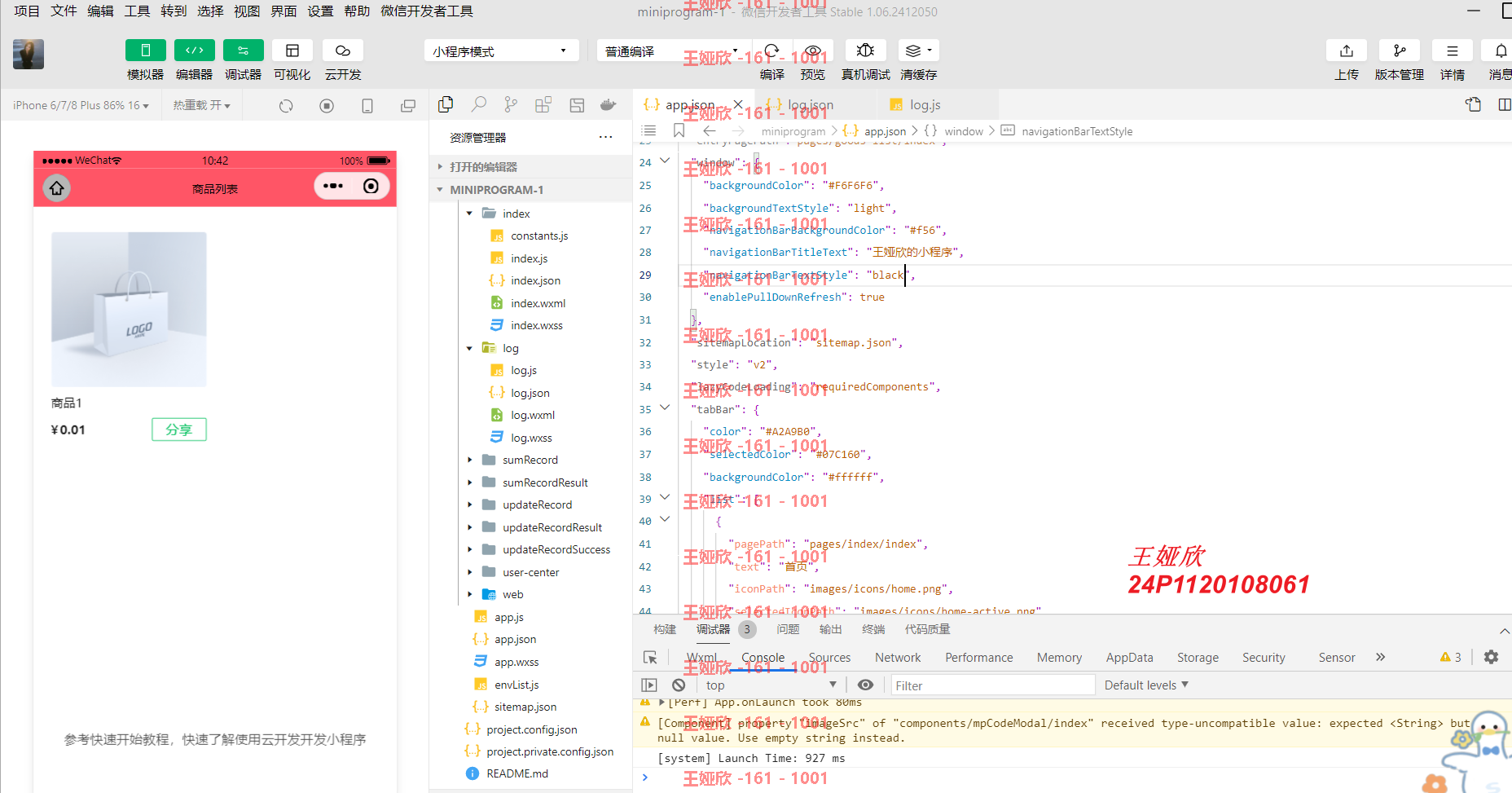Open the 普通编译 compile mode dropdown
1512x793 pixels.
point(672,51)
